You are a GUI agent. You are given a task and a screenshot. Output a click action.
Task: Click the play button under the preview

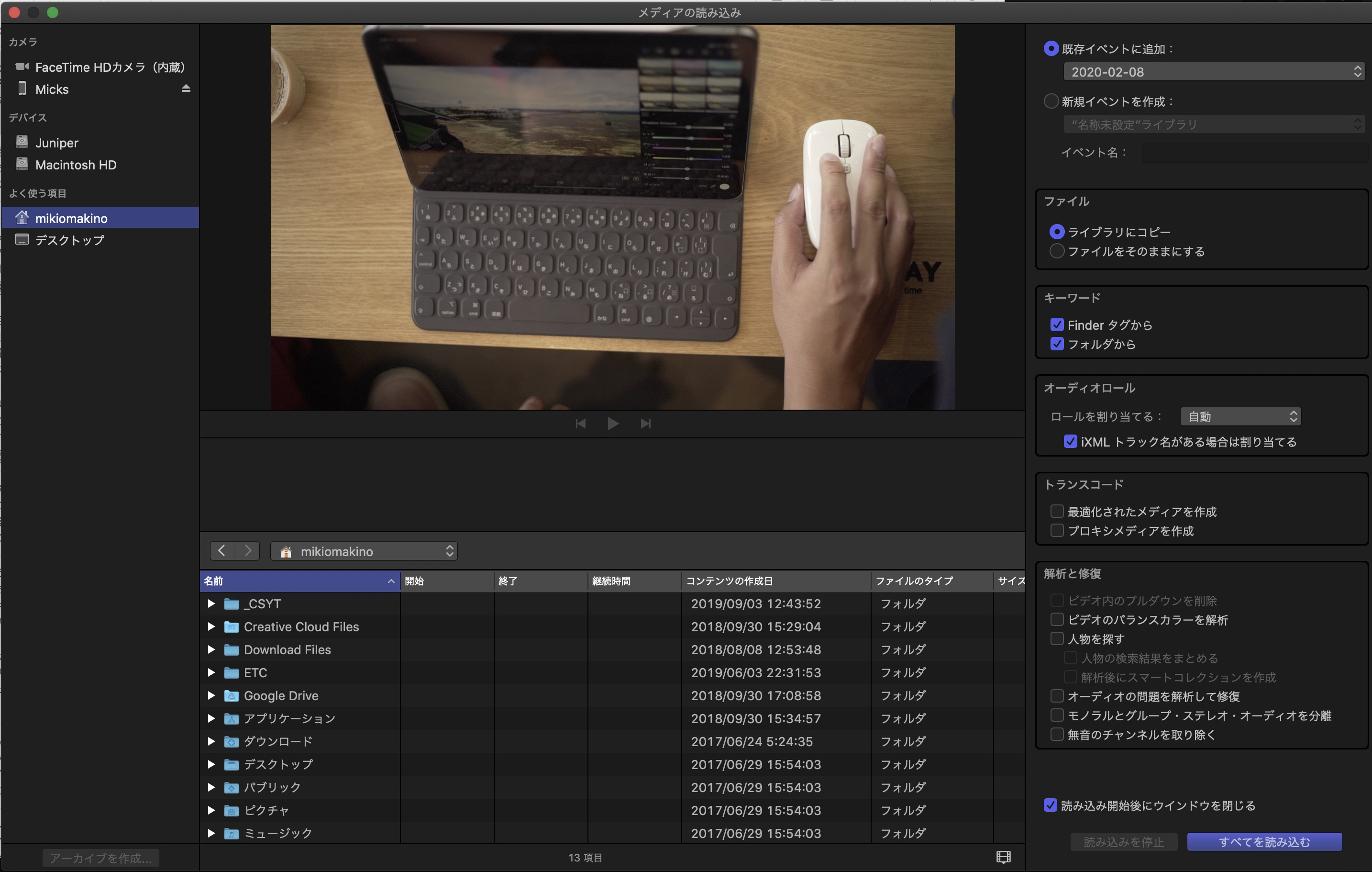(613, 424)
